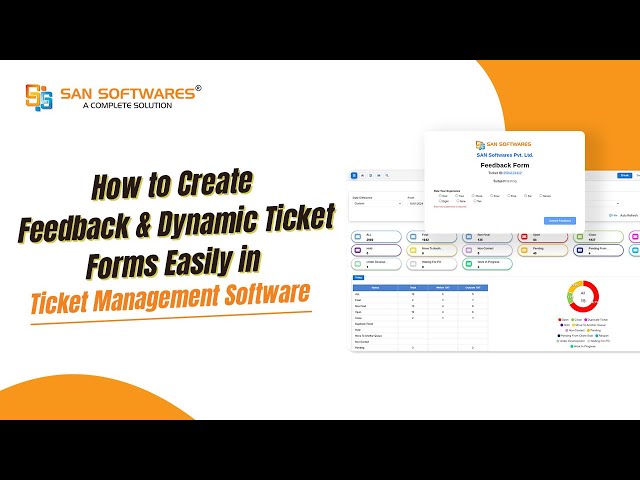The height and width of the screenshot is (480, 640).
Task: Open the dark blue Pending From card icon
Action: [x=580, y=250]
